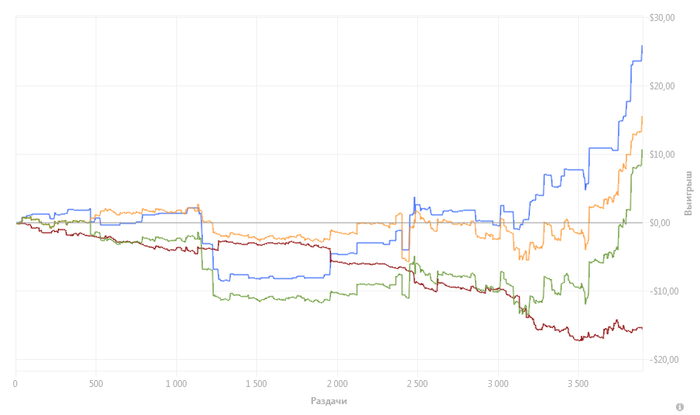This screenshot has height=415, width=700.
Task: Click the $0,00 y-axis label
Action: click(660, 223)
